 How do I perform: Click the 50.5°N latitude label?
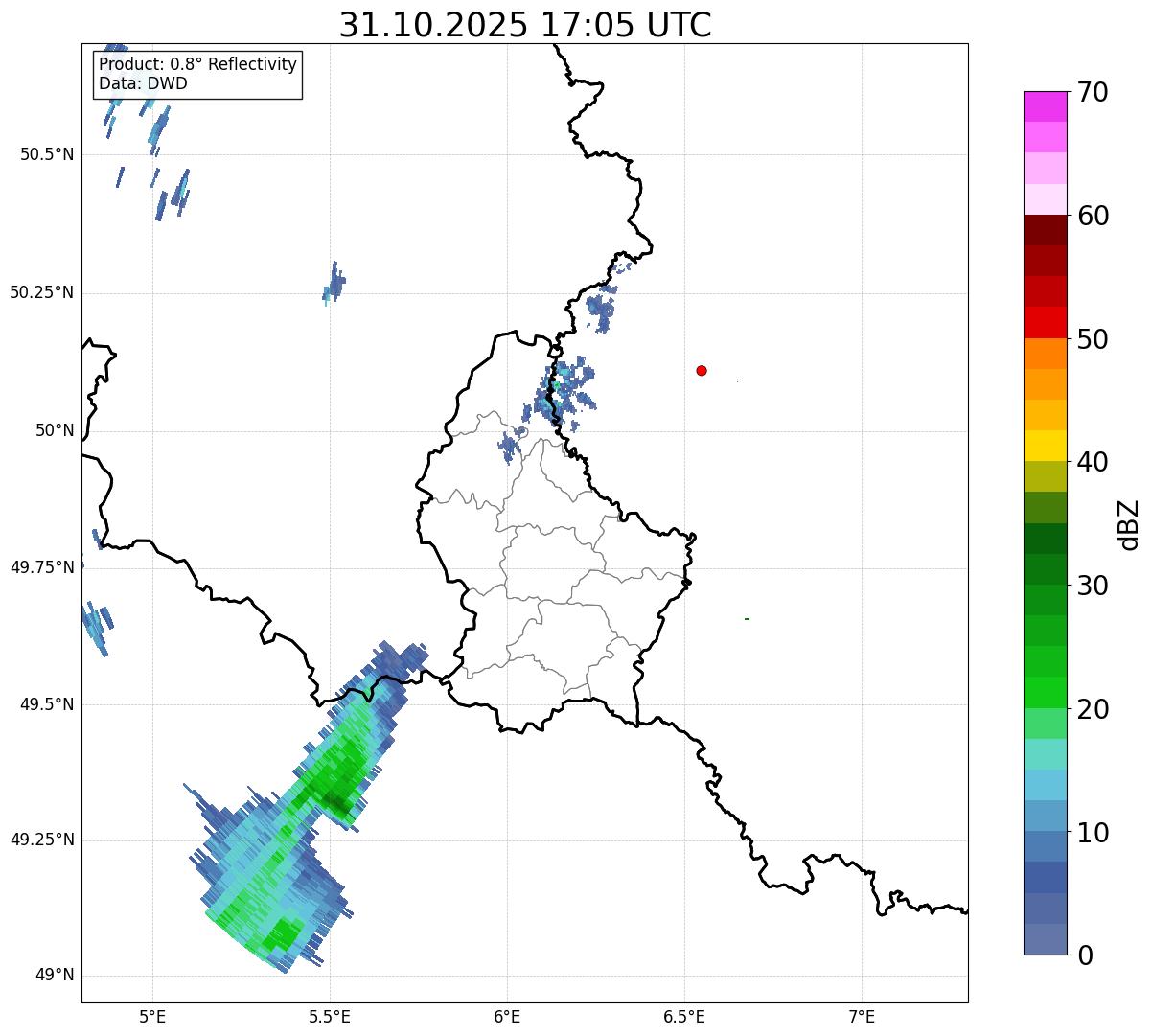pyautogui.click(x=47, y=154)
